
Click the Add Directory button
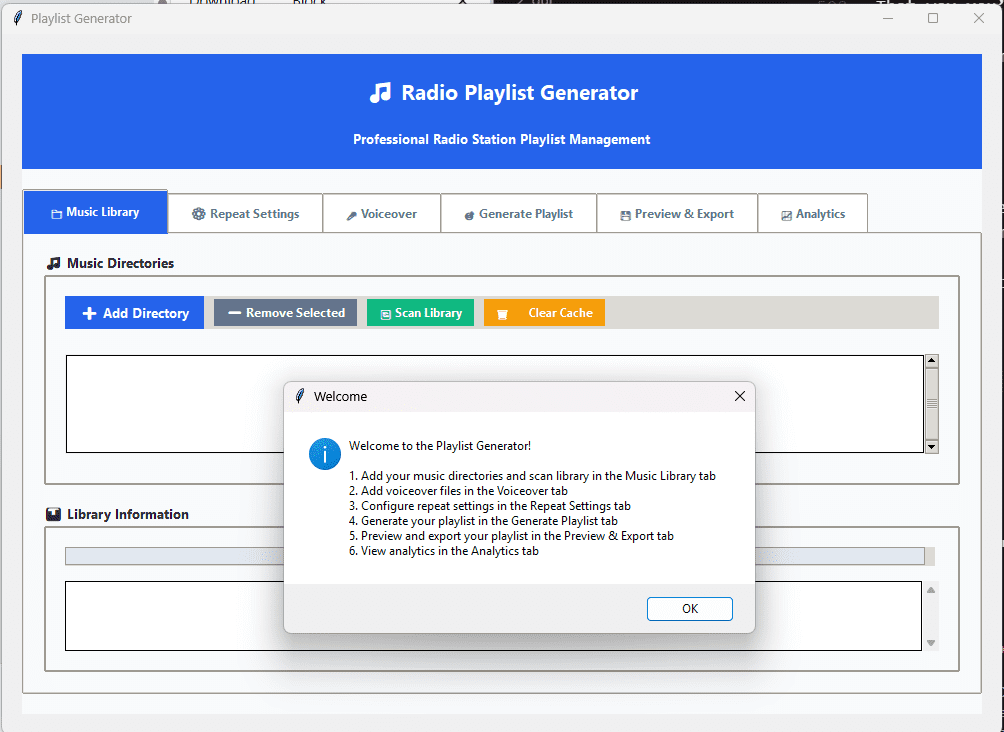(134, 312)
